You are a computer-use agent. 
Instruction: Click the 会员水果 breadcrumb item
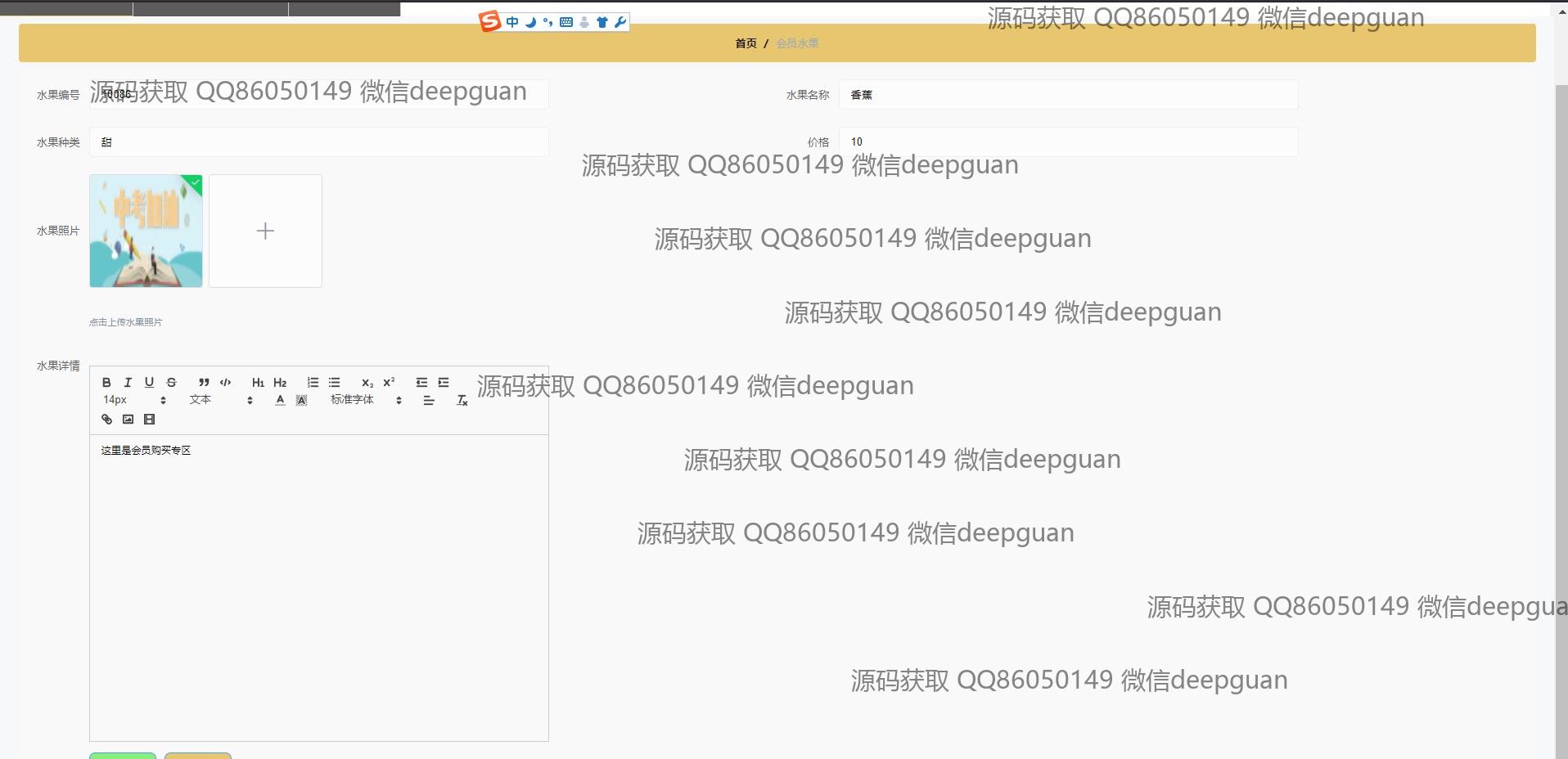click(797, 43)
